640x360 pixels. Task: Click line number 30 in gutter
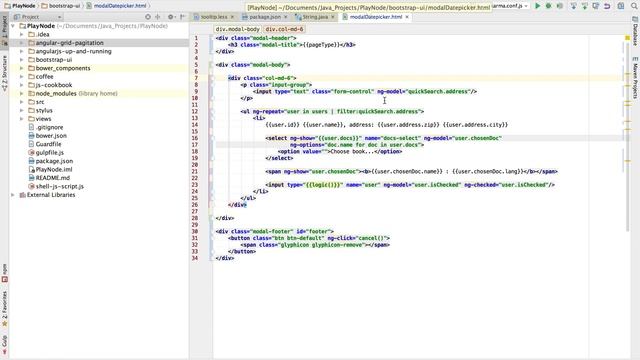(195, 231)
